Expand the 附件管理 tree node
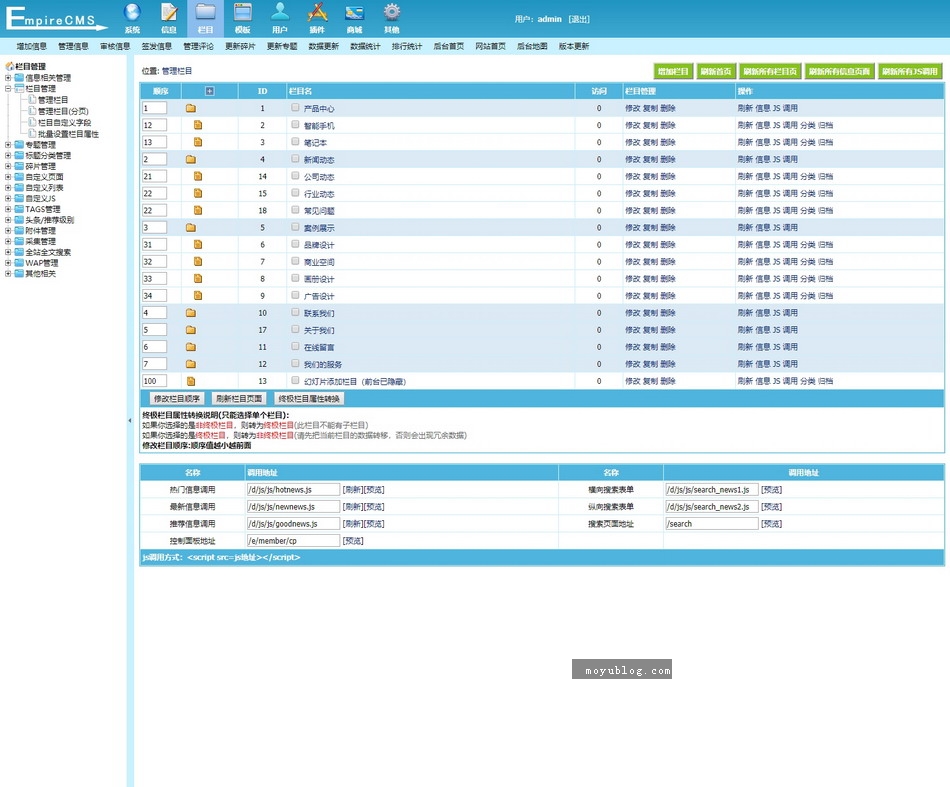 [x=8, y=231]
